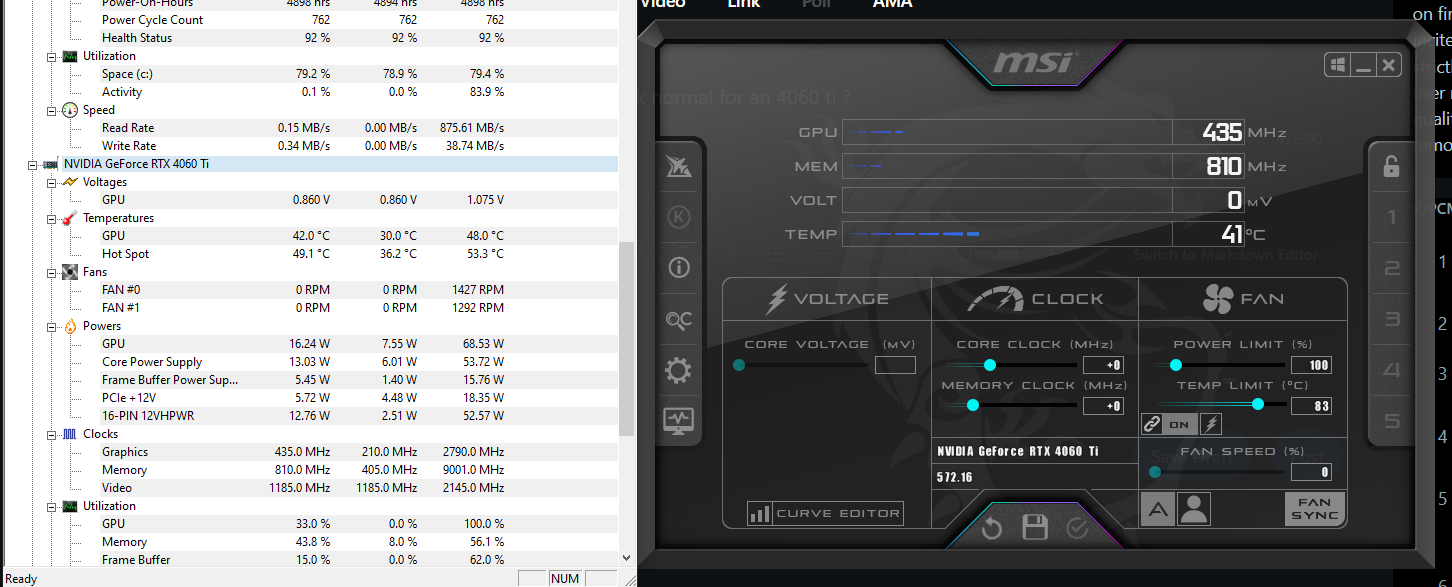The width and height of the screenshot is (1452, 587).
Task: Click the chain link icon for power and temp limits
Action: point(1152,424)
